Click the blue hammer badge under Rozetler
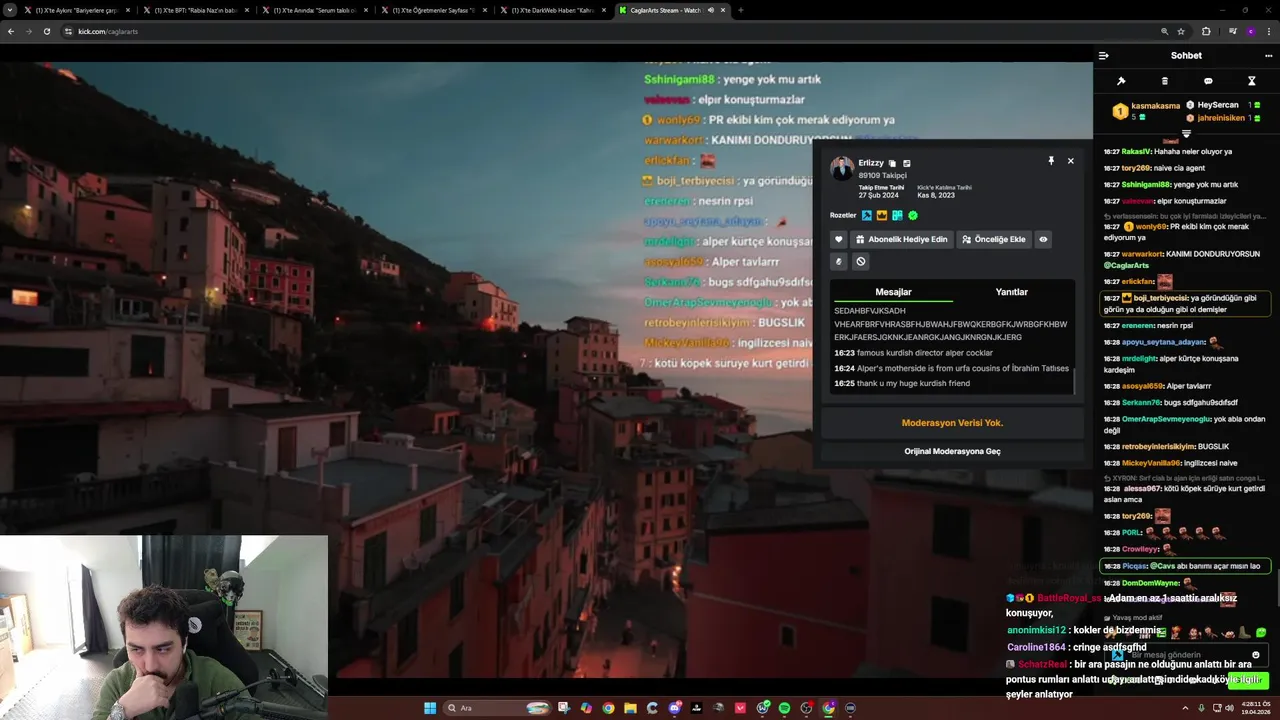Viewport: 1280px width, 720px height. [866, 215]
